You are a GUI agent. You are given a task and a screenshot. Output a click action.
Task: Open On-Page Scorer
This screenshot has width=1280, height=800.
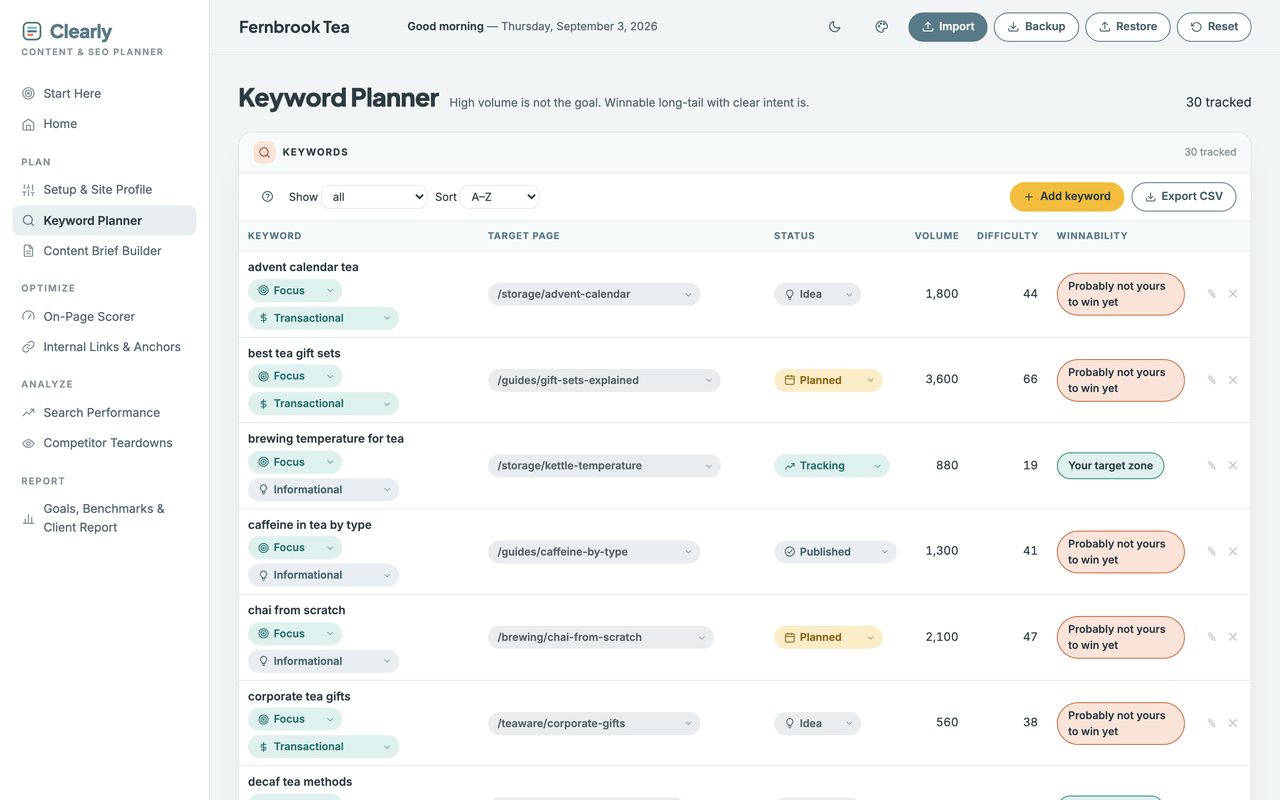pyautogui.click(x=104, y=316)
